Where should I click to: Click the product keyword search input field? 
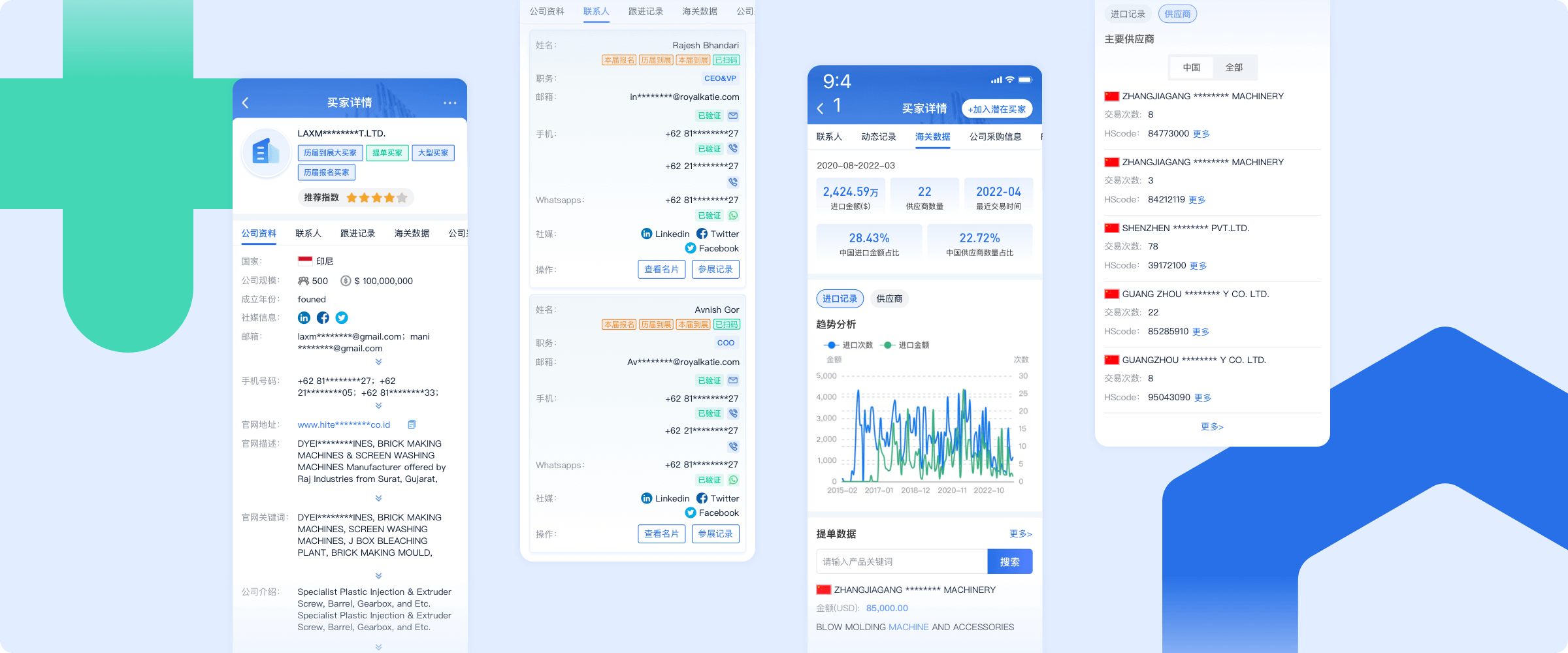[x=901, y=562]
